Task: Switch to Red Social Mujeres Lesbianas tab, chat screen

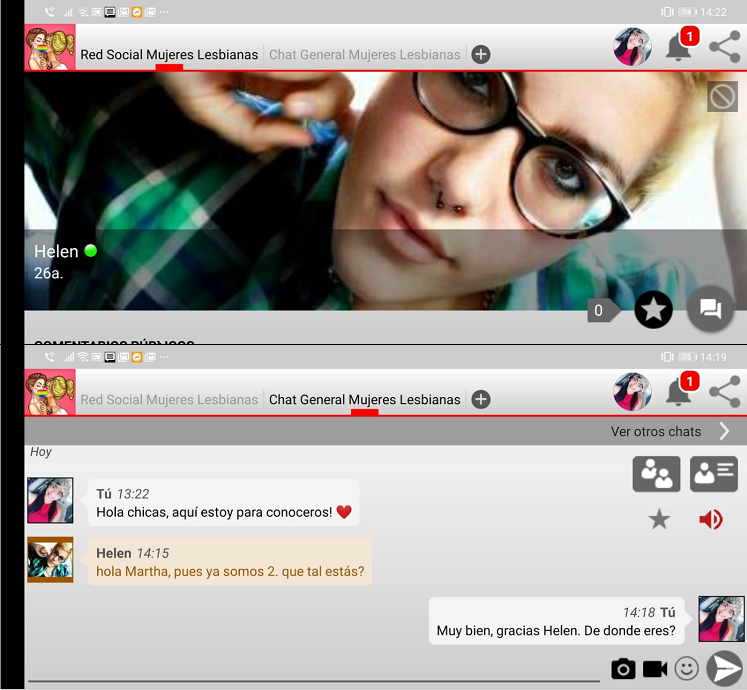Action: [169, 400]
